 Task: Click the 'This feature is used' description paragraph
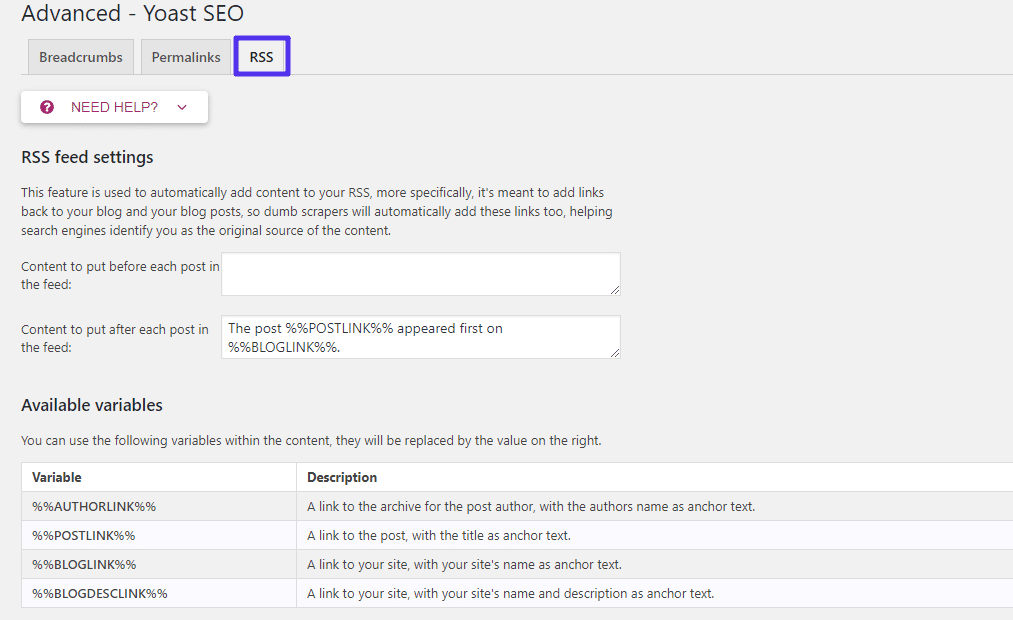(317, 211)
